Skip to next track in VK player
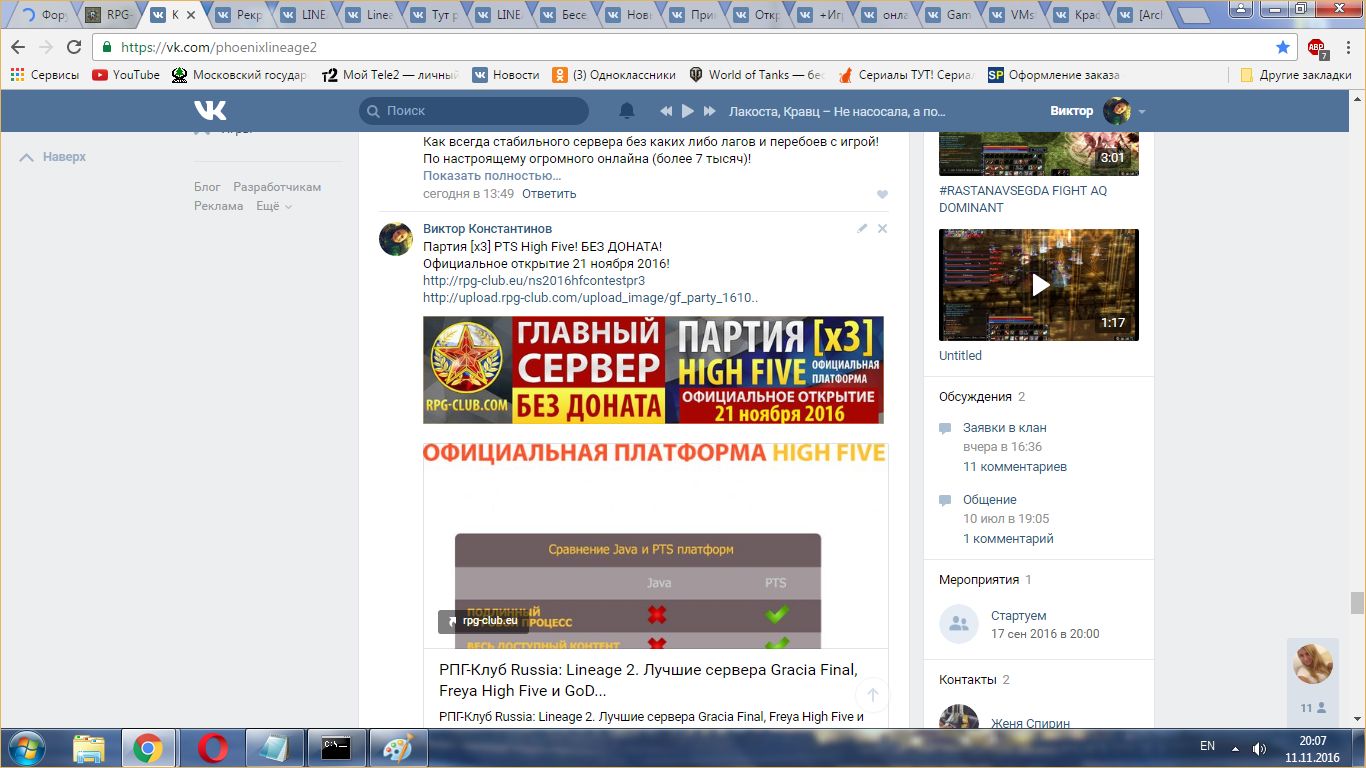The width and height of the screenshot is (1366, 768). (x=710, y=111)
